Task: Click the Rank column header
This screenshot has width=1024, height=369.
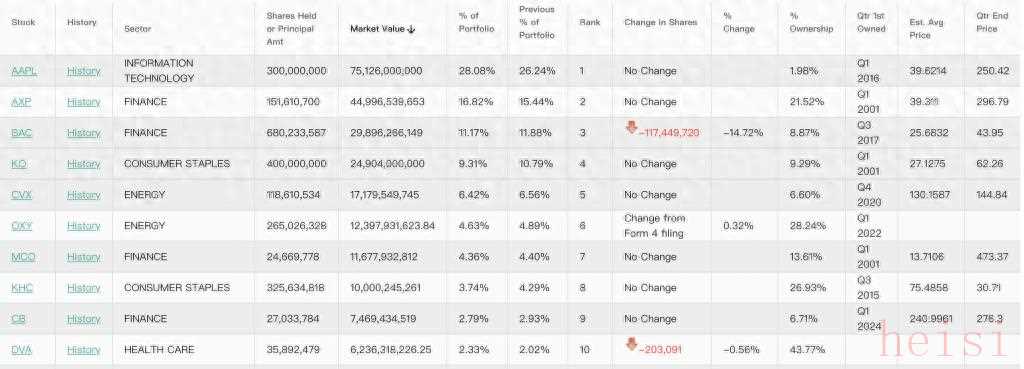Action: tap(590, 22)
